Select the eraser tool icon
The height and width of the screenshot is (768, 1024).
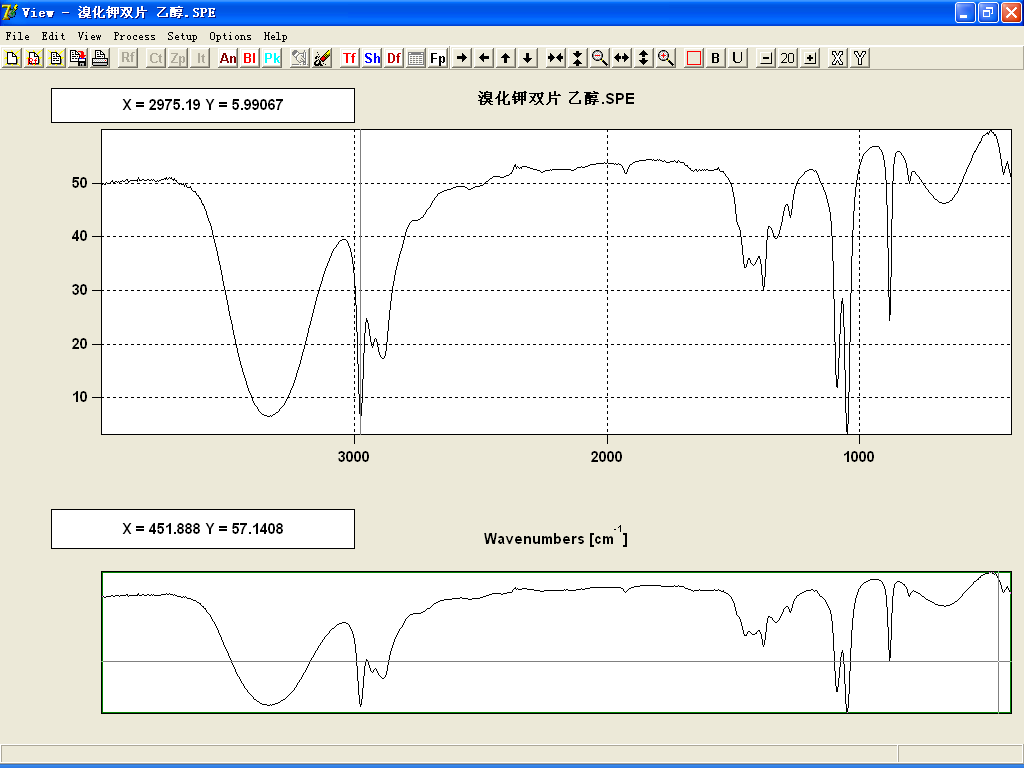click(x=322, y=58)
